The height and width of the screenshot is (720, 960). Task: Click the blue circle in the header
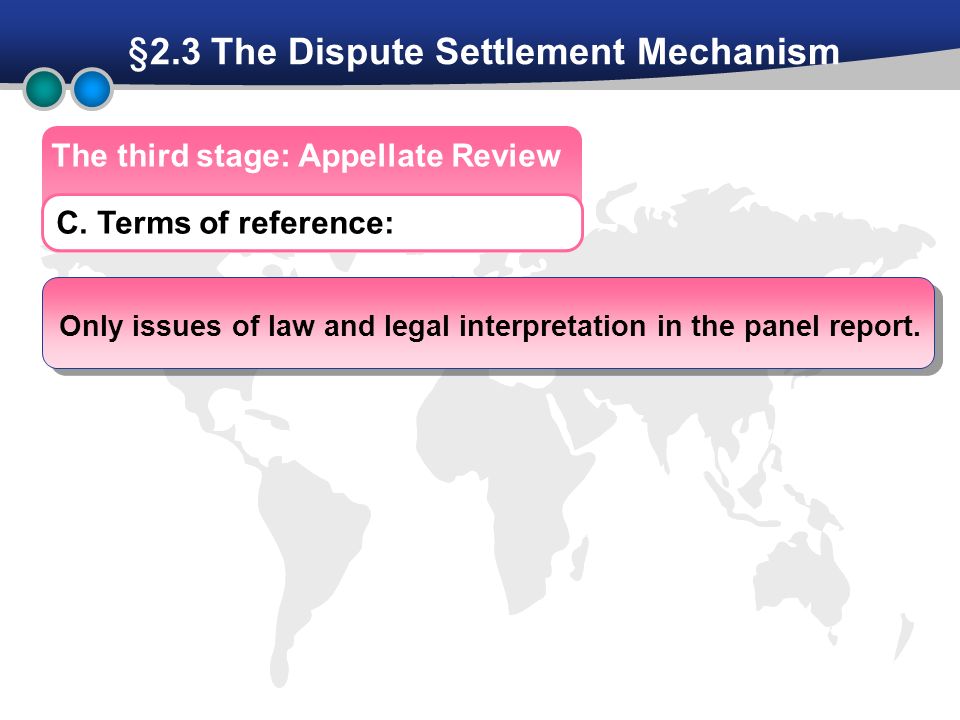(x=92, y=89)
